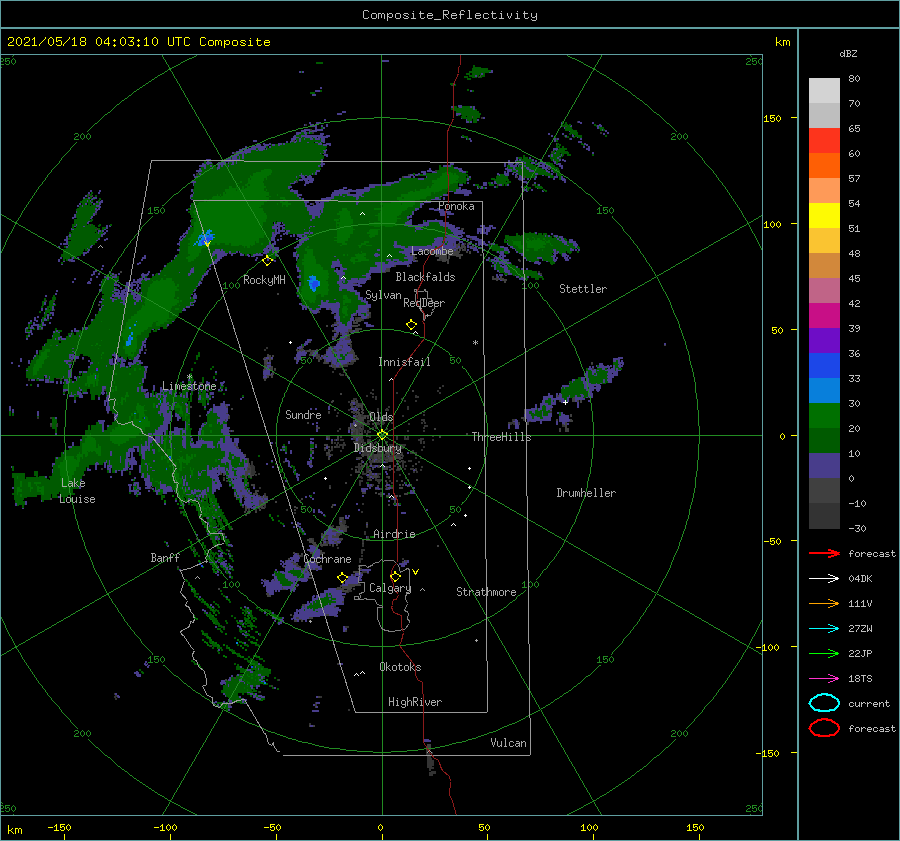The height and width of the screenshot is (841, 900).
Task: Click the Blackfalds label on the map
Action: click(x=425, y=277)
